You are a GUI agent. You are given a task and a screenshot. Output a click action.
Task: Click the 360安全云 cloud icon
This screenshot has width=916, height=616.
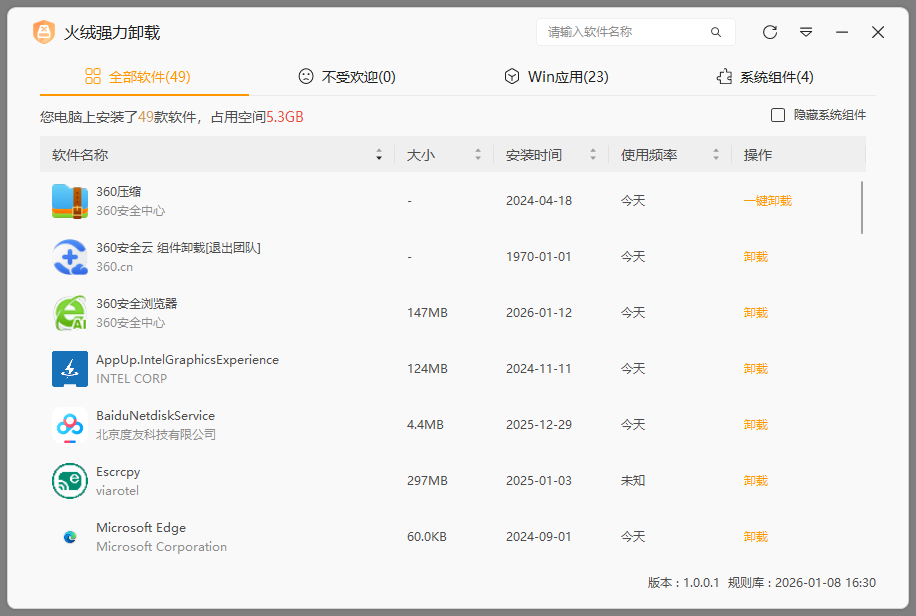[70, 257]
